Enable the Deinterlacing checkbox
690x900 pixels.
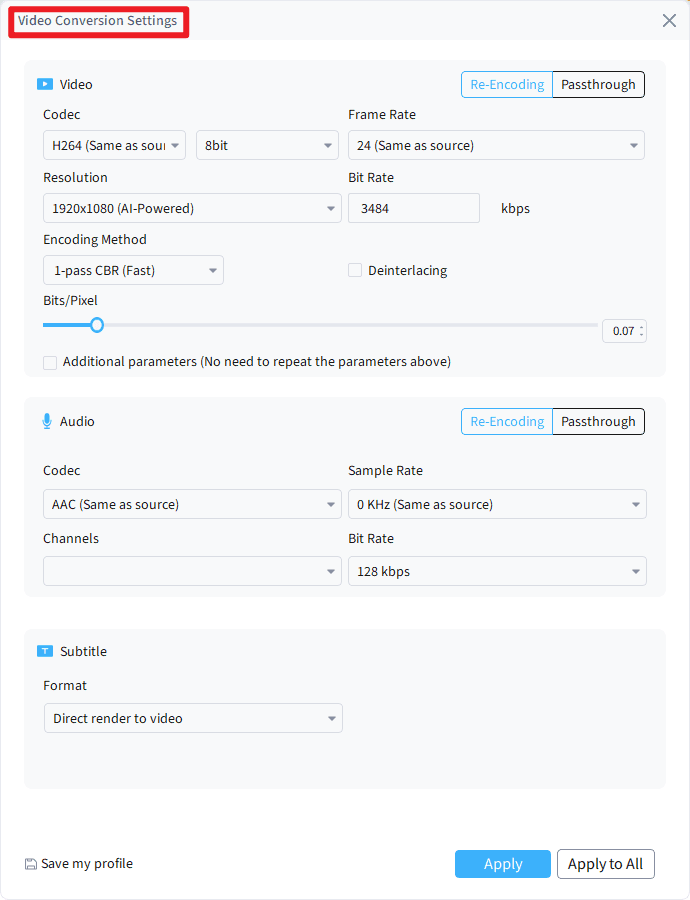pos(355,270)
